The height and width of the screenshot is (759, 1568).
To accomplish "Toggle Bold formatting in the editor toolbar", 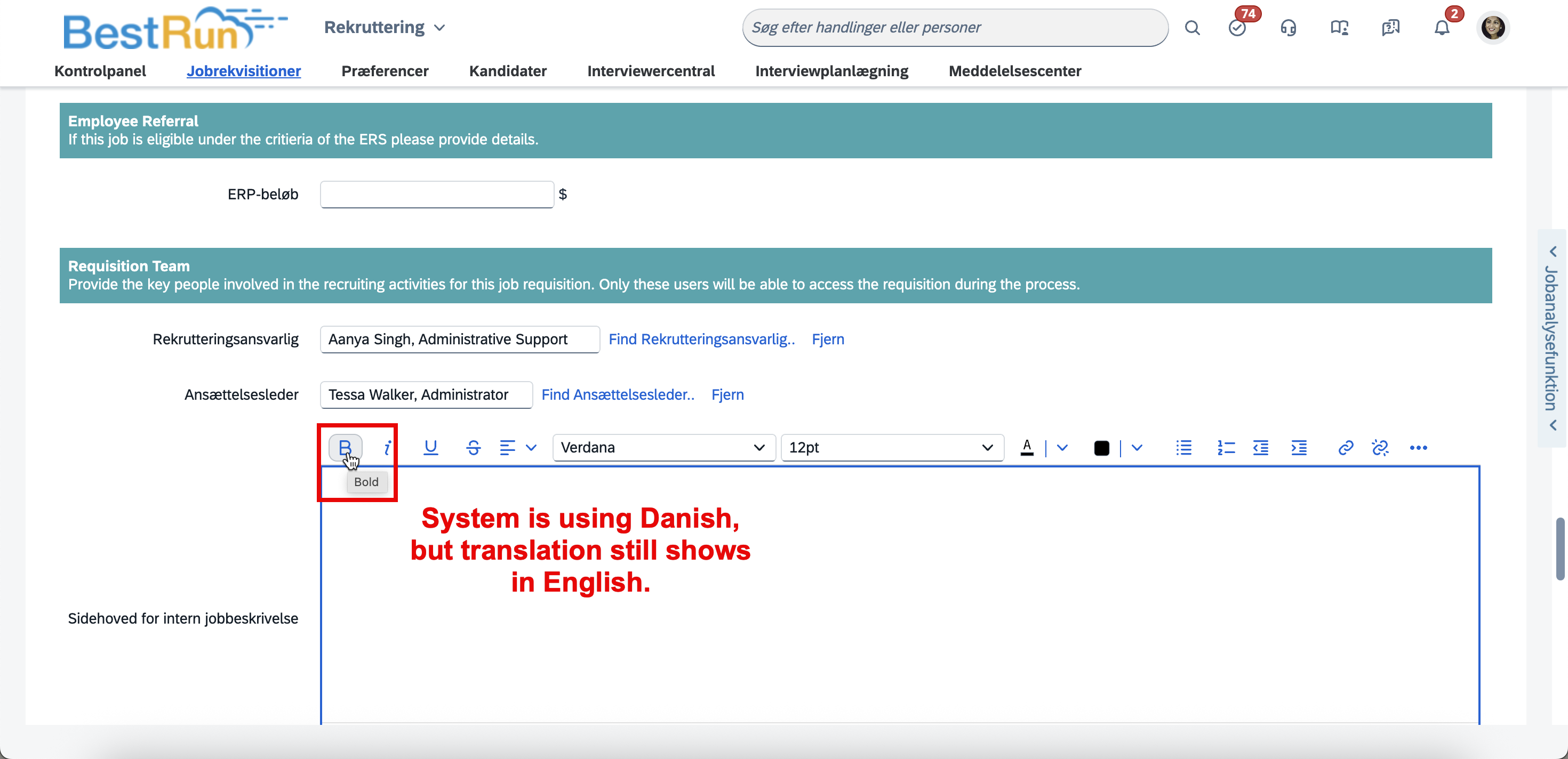I will coord(345,448).
